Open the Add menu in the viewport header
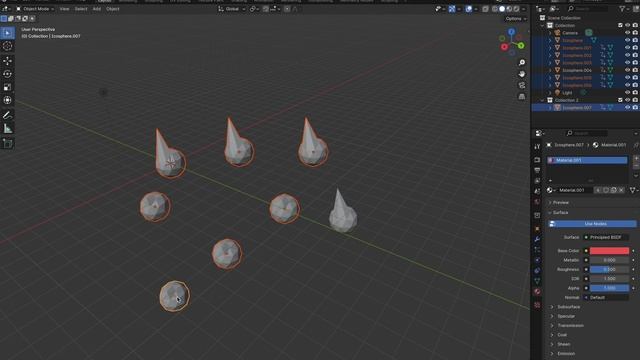Screen dimensions: 640x360 [97, 9]
